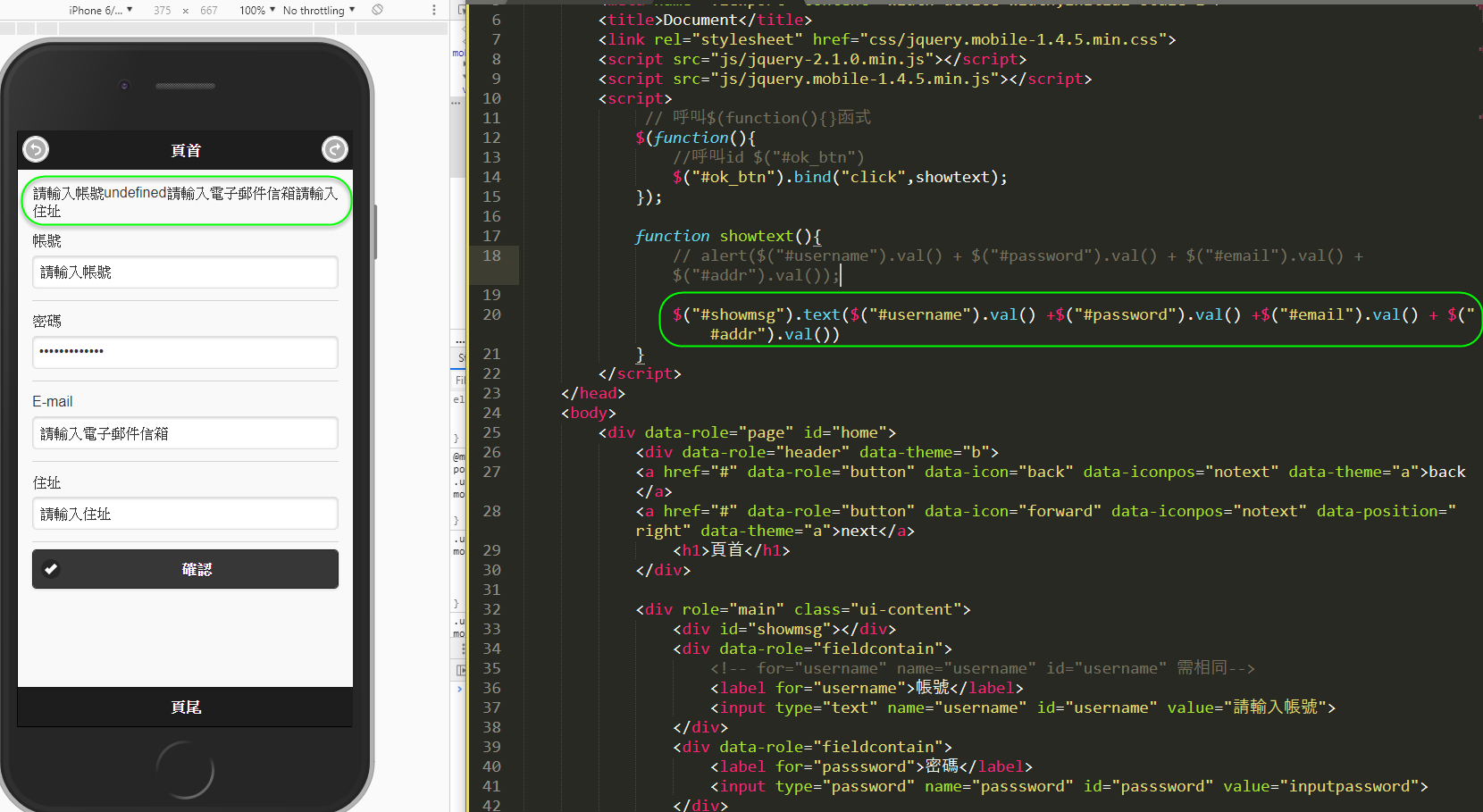Screen dimensions: 1483x812
Task: Click the viewport width value 375
Action: point(162,10)
